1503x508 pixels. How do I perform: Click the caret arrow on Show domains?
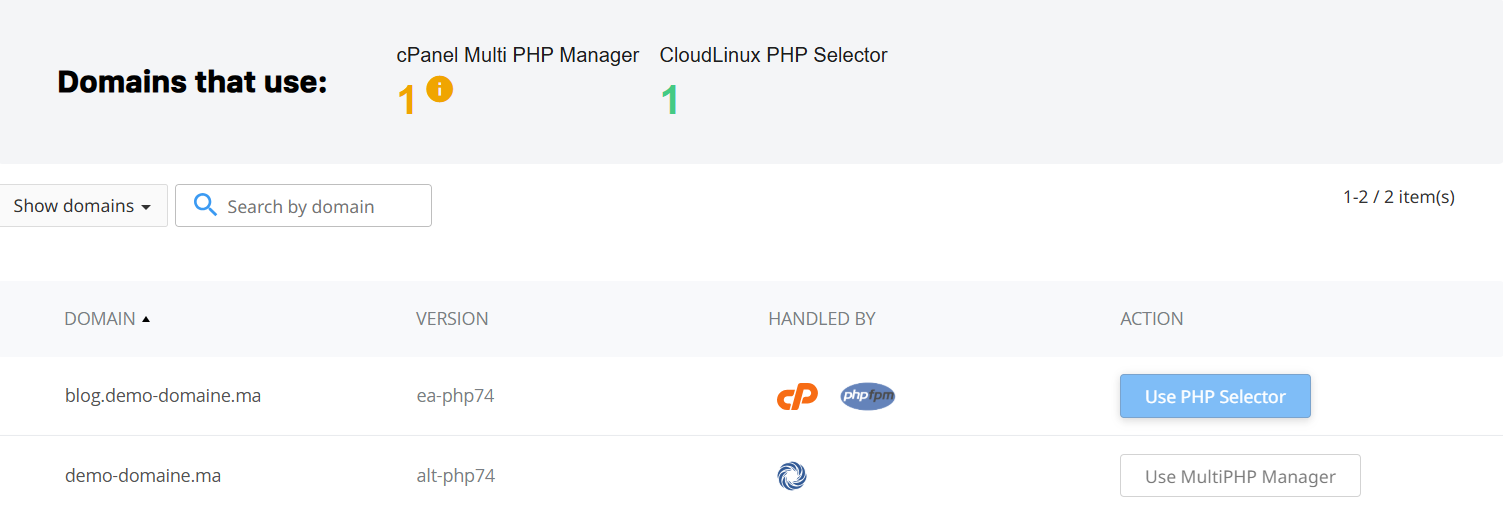coord(146,207)
